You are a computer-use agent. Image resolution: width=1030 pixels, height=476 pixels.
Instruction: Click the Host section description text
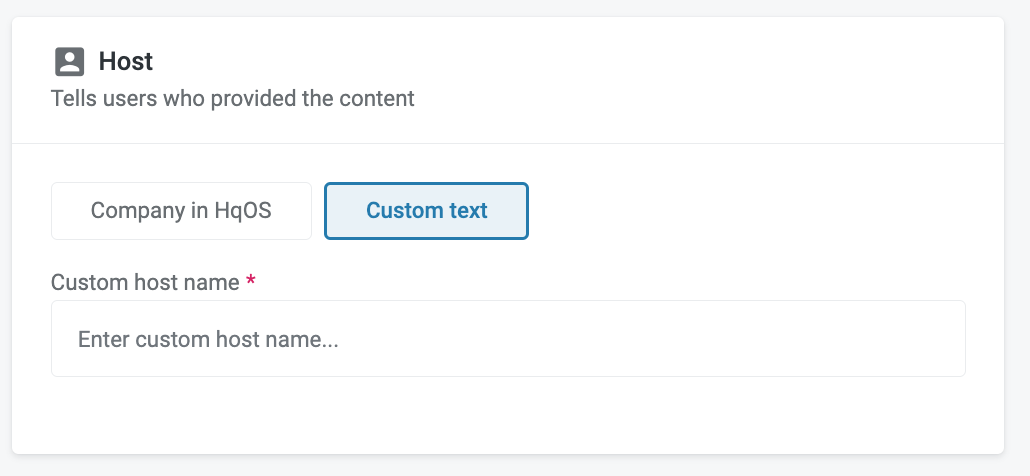(232, 99)
